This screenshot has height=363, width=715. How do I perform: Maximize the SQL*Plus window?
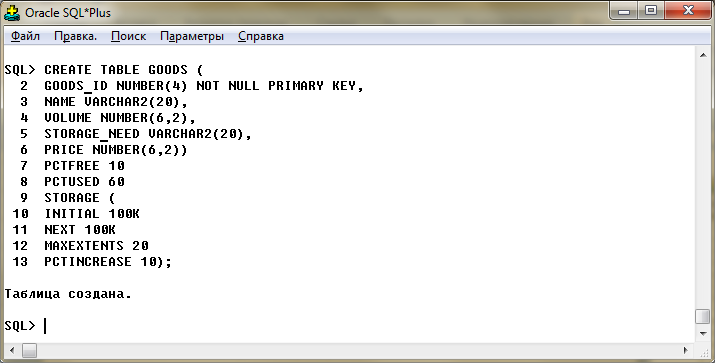651,11
